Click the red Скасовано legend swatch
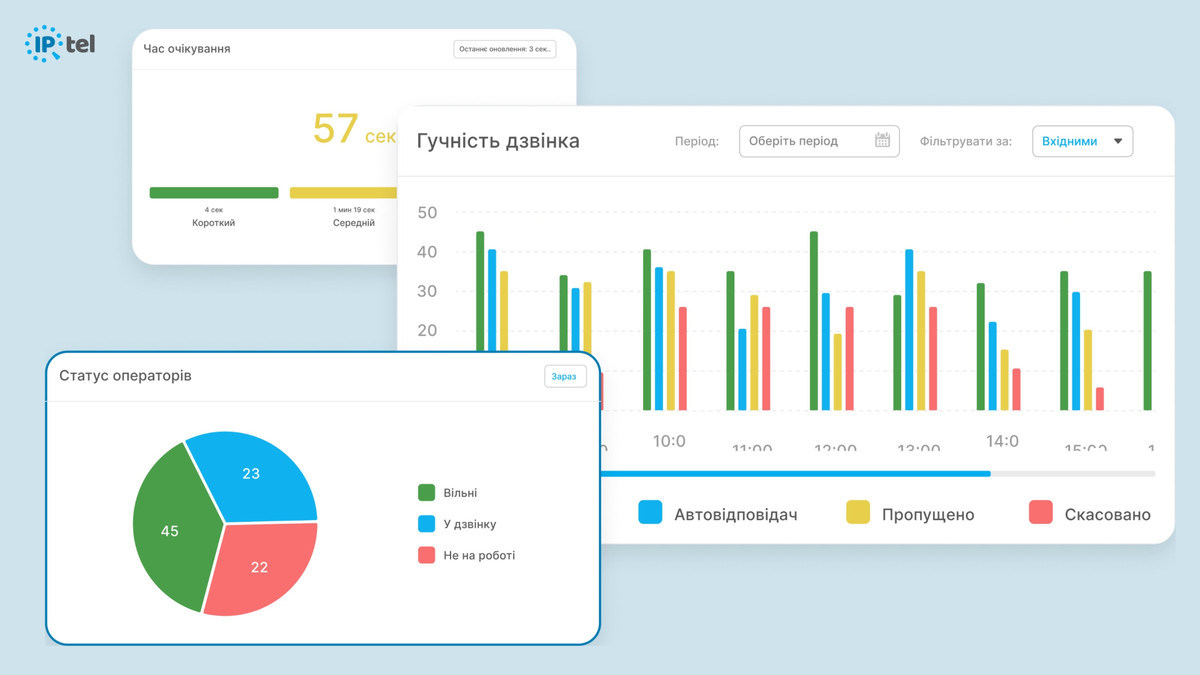 1041,513
